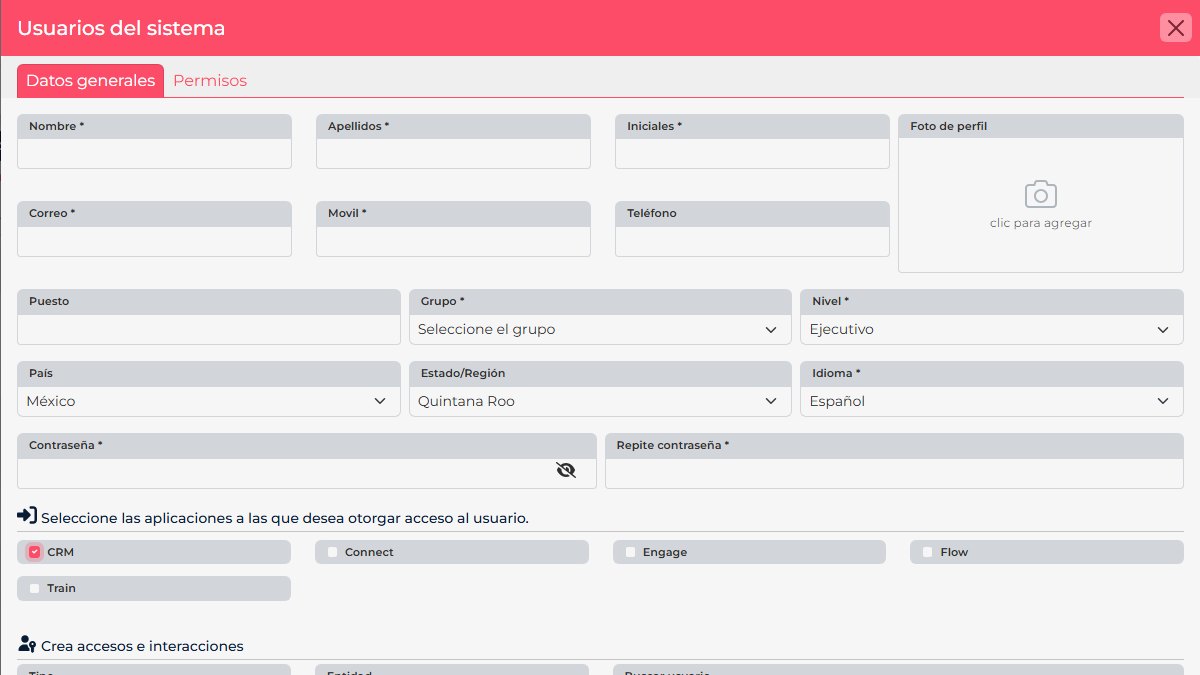Screen dimensions: 1200x675
Task: Click the 'Crea accesos e interacciones' heading
Action: [142, 646]
